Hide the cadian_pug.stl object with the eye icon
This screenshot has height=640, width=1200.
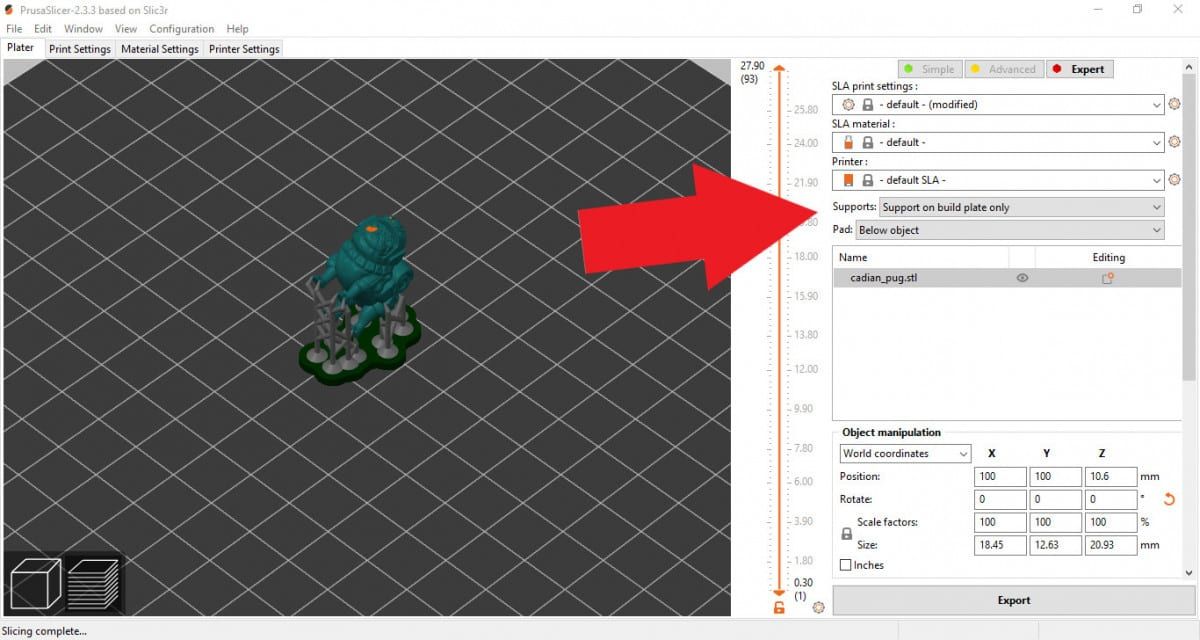coord(1022,277)
